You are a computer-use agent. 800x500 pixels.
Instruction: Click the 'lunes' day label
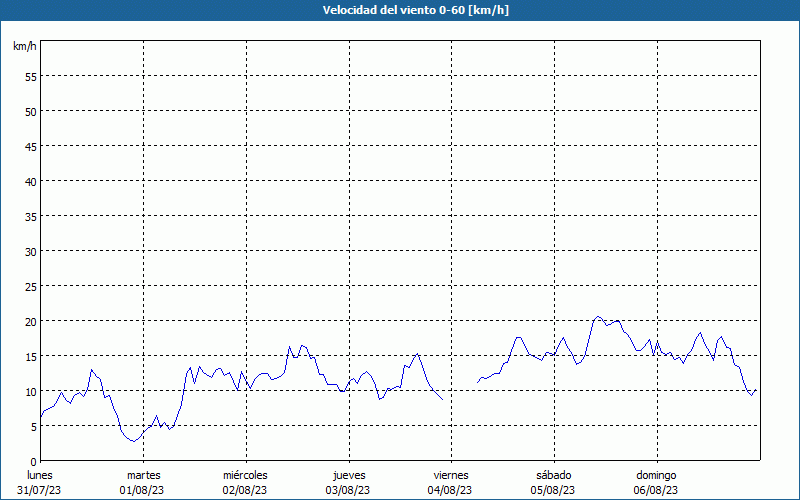click(40, 476)
